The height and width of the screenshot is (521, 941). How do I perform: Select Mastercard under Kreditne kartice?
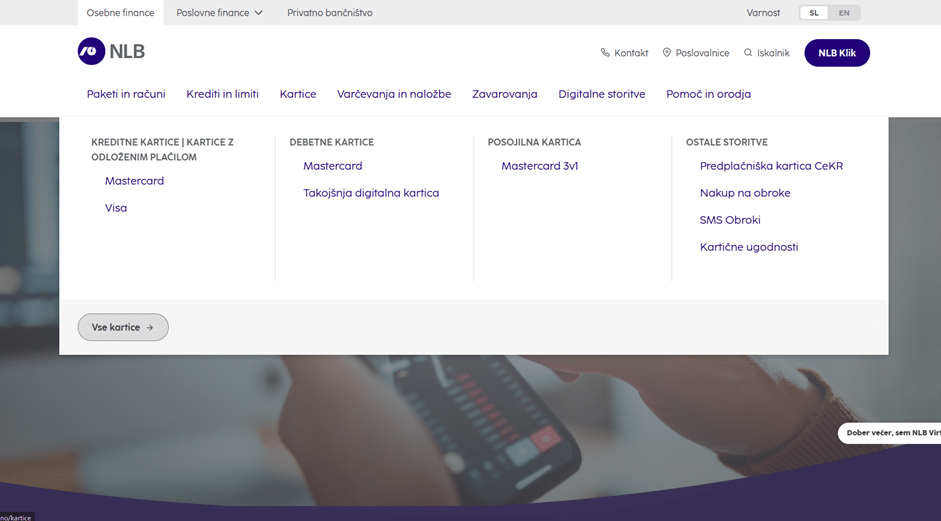pyautogui.click(x=134, y=181)
